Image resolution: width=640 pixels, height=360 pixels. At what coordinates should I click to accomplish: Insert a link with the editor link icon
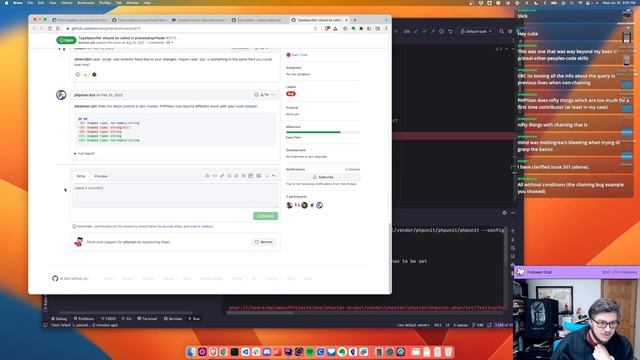click(x=222, y=176)
